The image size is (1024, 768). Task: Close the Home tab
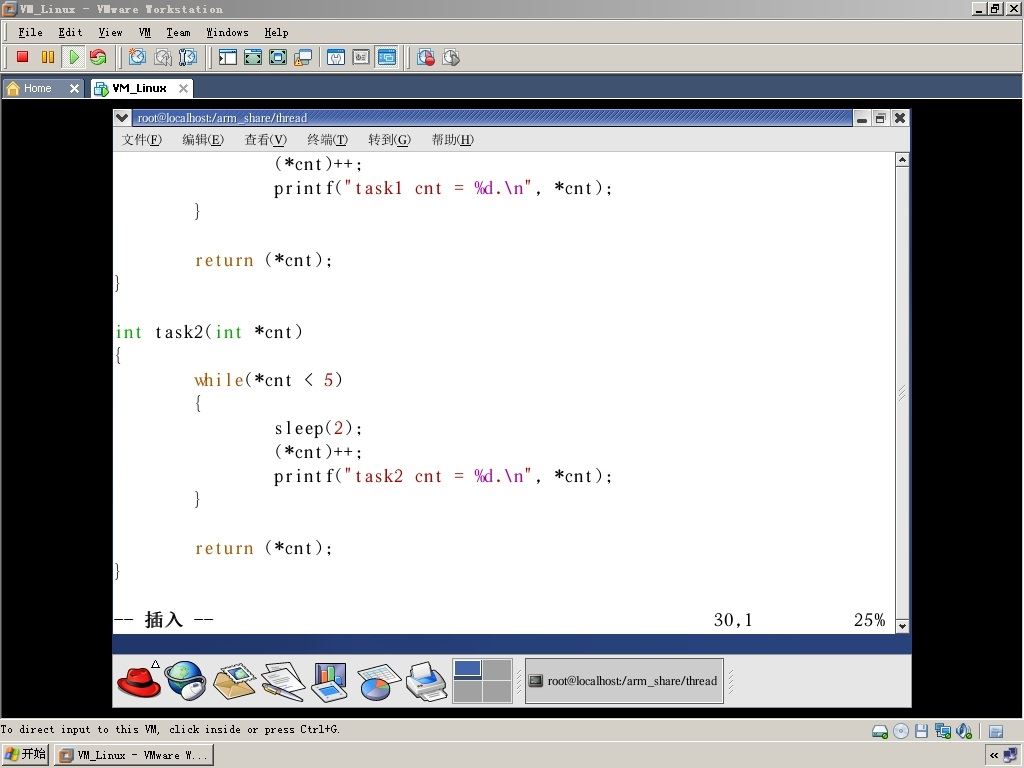click(74, 88)
